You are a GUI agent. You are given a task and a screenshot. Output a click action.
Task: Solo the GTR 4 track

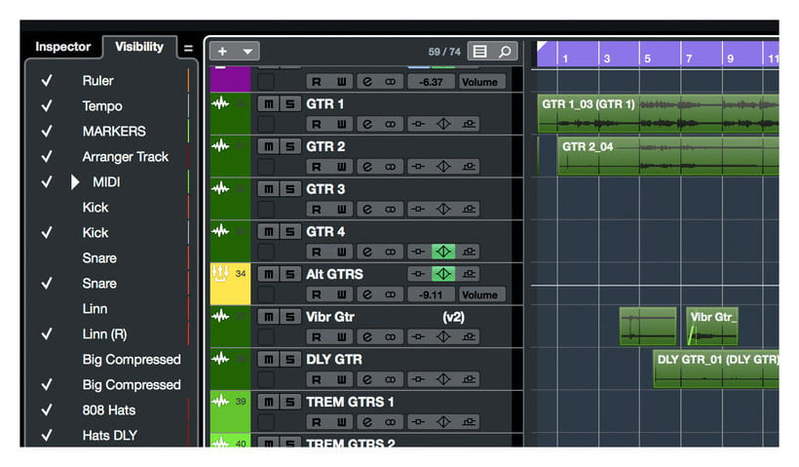point(290,232)
